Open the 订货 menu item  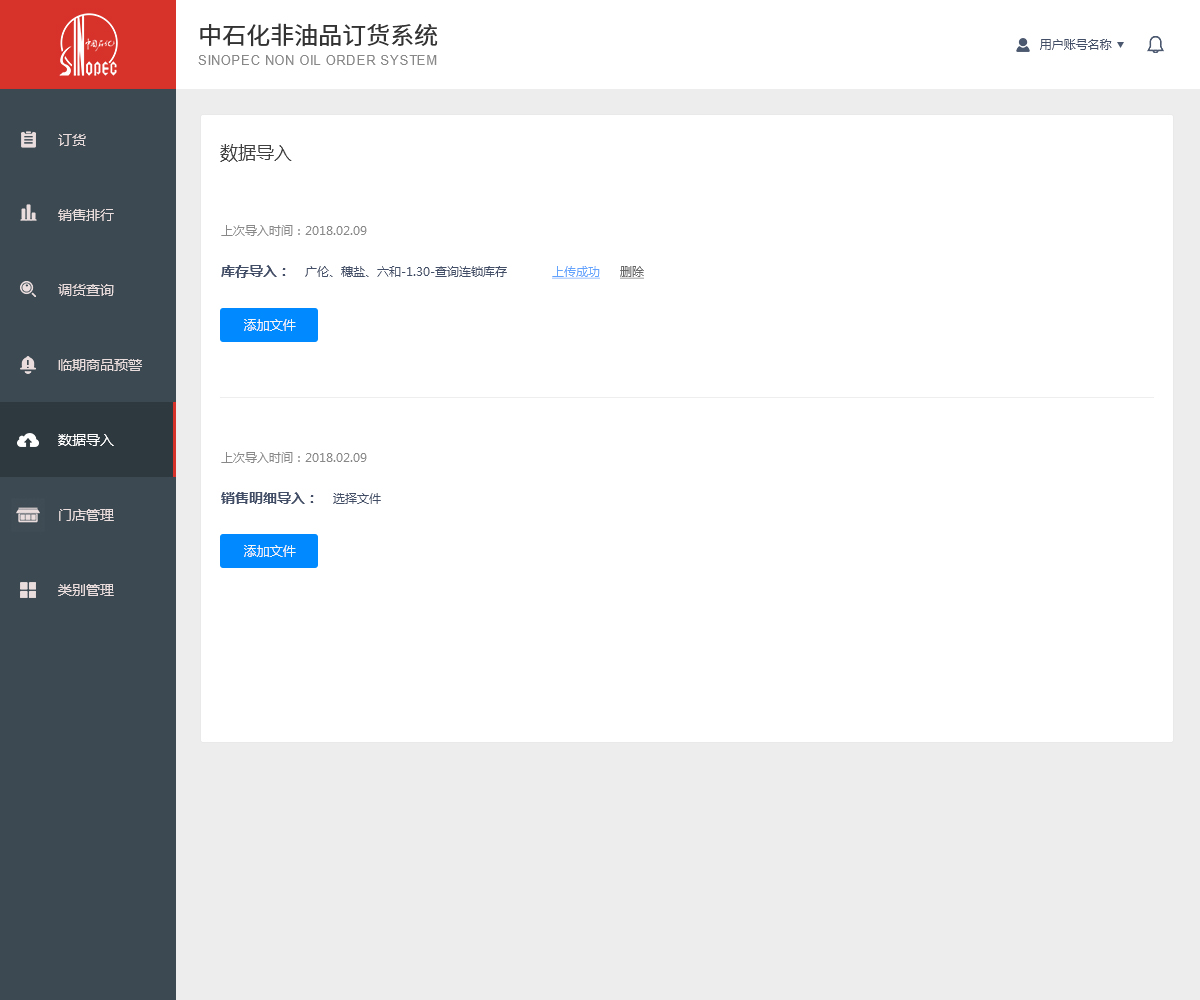click(72, 140)
